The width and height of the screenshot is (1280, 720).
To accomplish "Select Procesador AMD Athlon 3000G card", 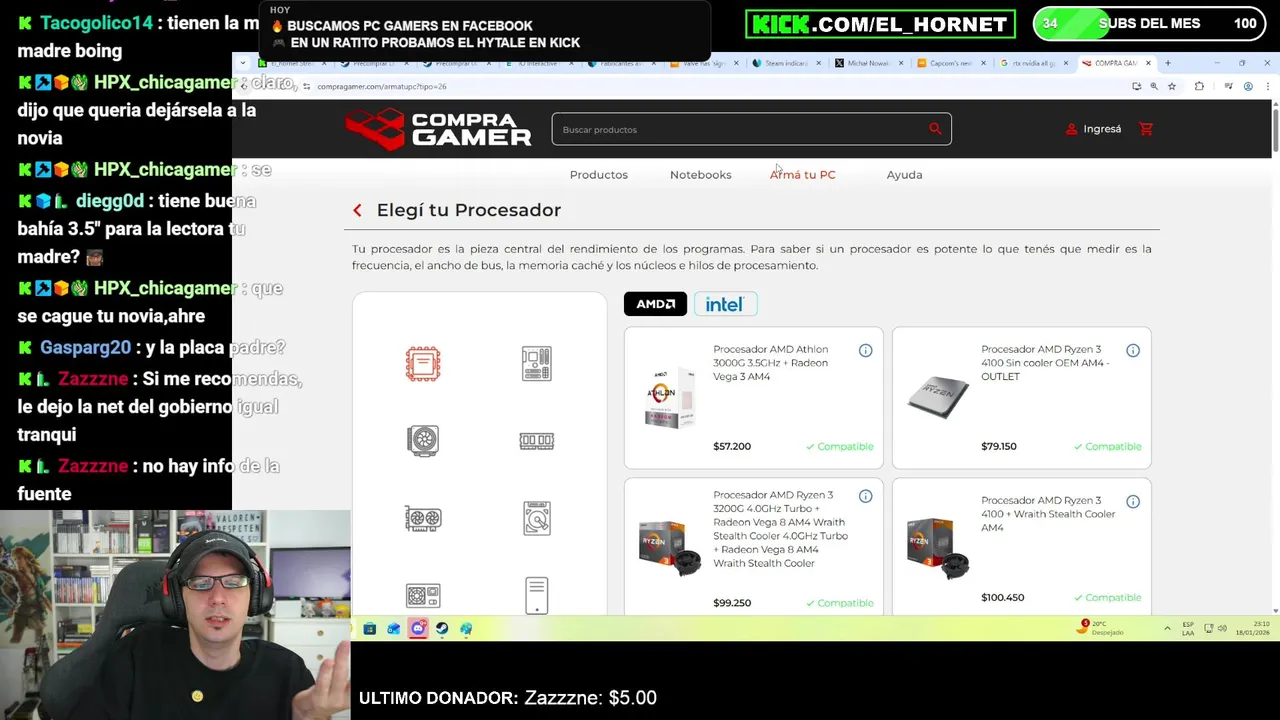I will tap(754, 398).
